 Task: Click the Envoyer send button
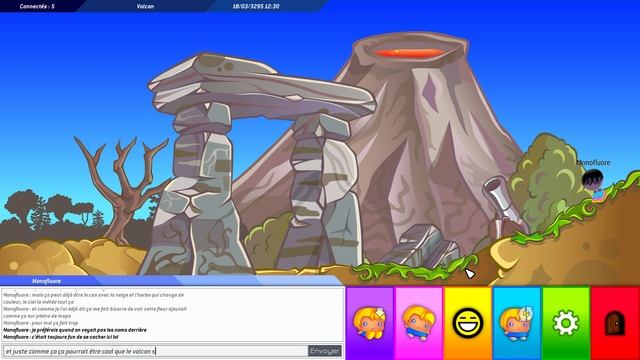[x=324, y=351]
